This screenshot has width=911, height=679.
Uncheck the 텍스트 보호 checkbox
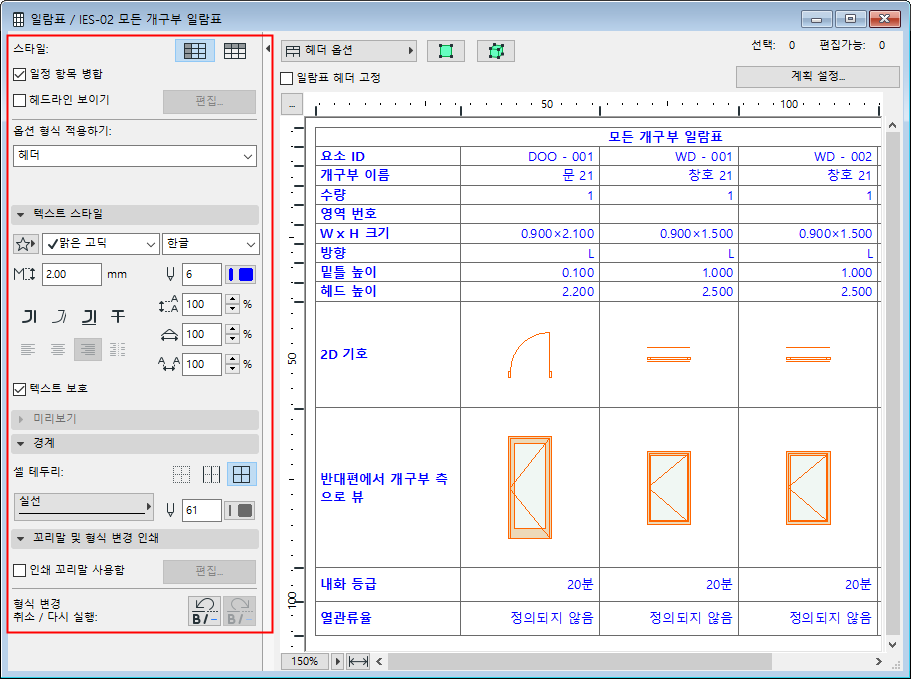pyautogui.click(x=20, y=389)
